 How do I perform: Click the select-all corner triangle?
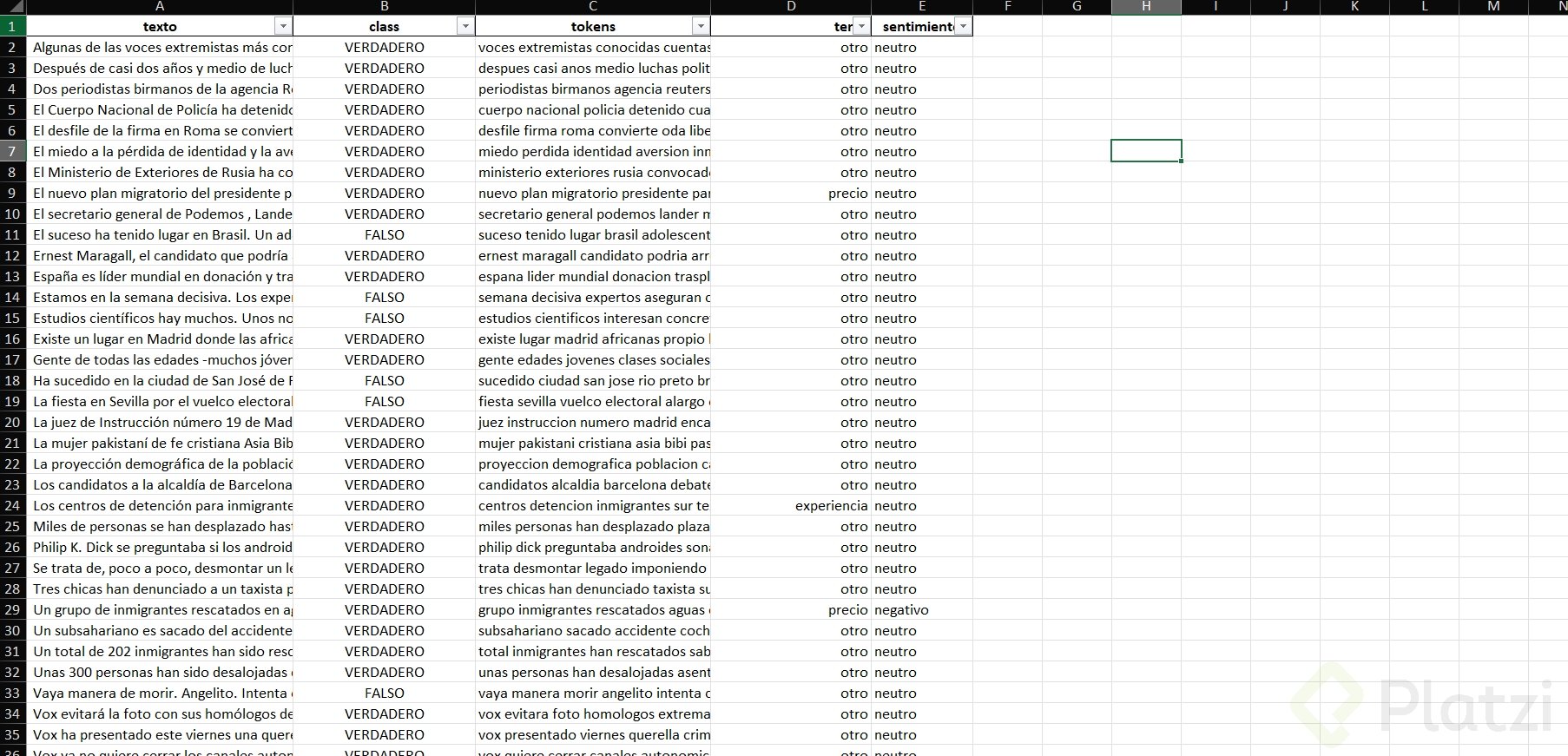click(13, 7)
